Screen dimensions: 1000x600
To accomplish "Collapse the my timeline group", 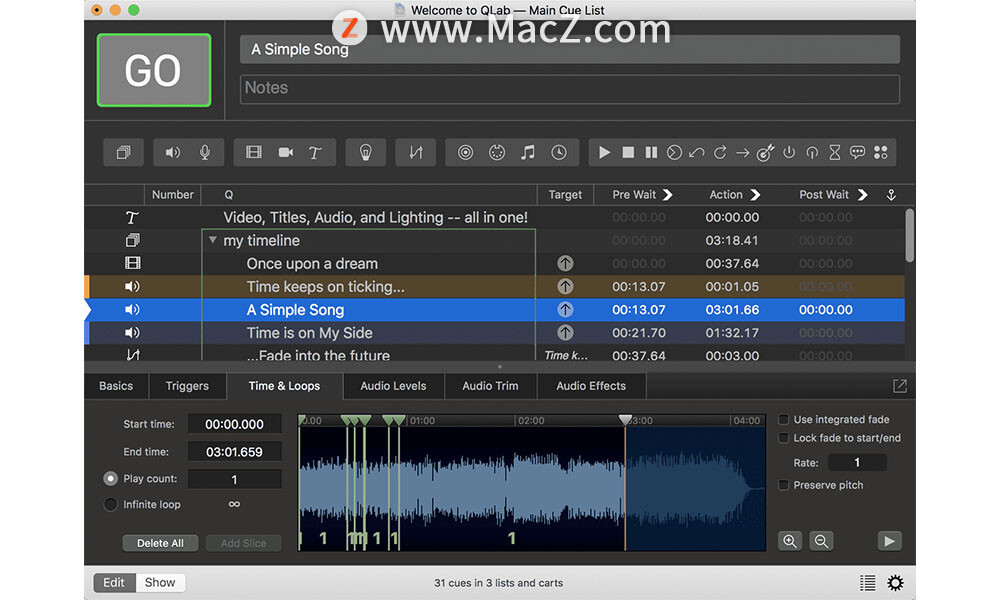I will coord(212,240).
